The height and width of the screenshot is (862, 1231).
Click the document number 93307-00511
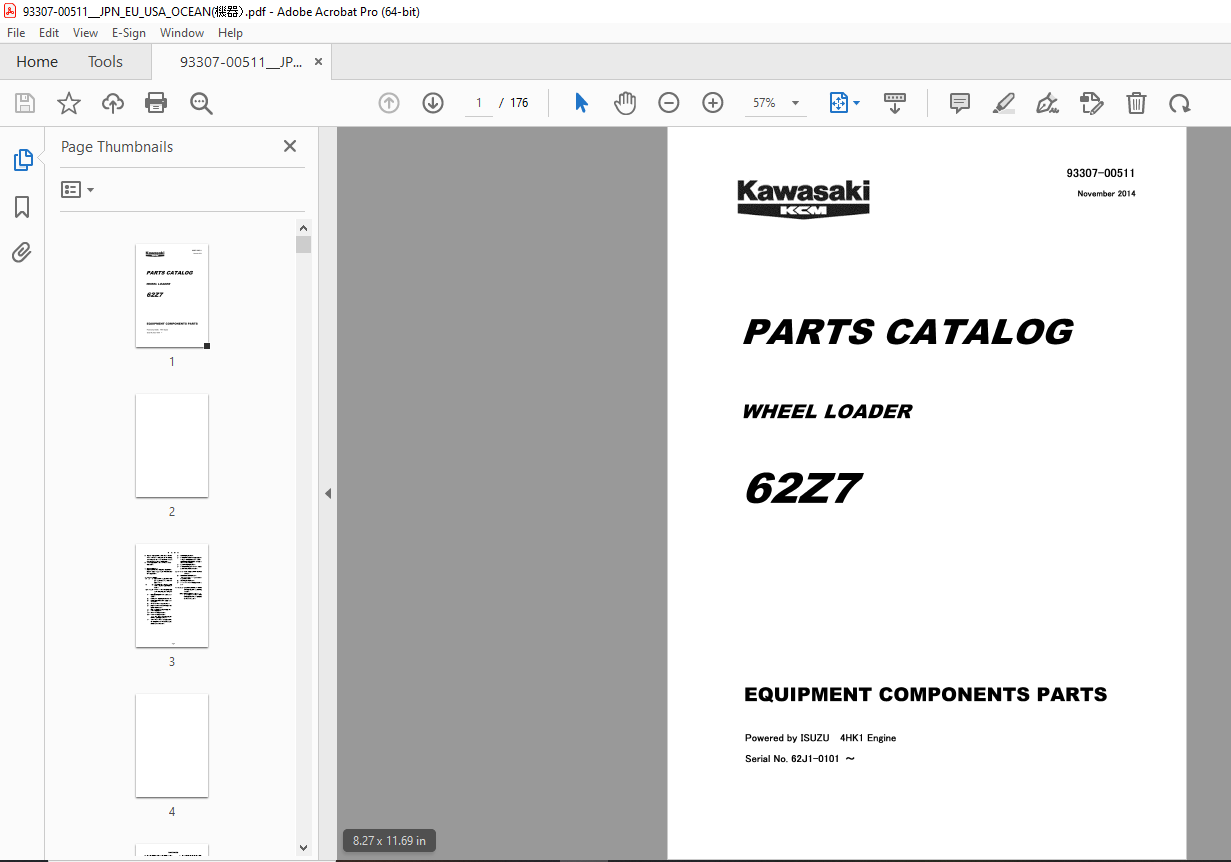1100,173
